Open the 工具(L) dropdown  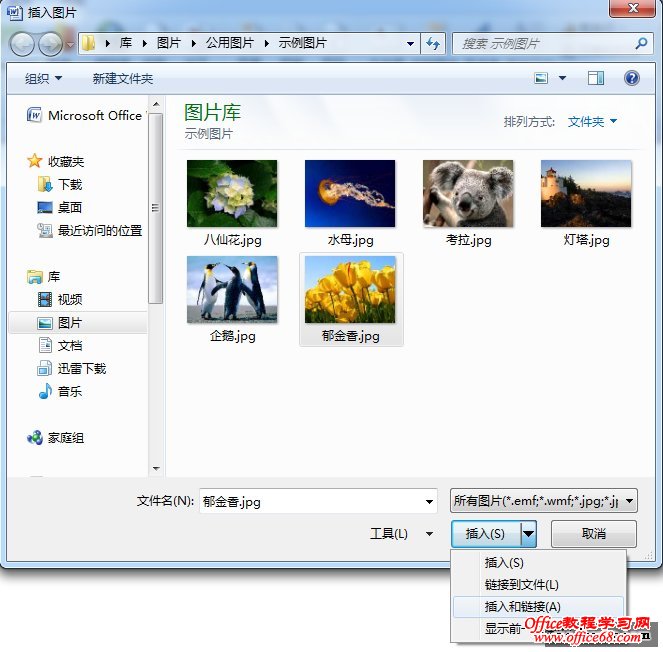coord(401,534)
